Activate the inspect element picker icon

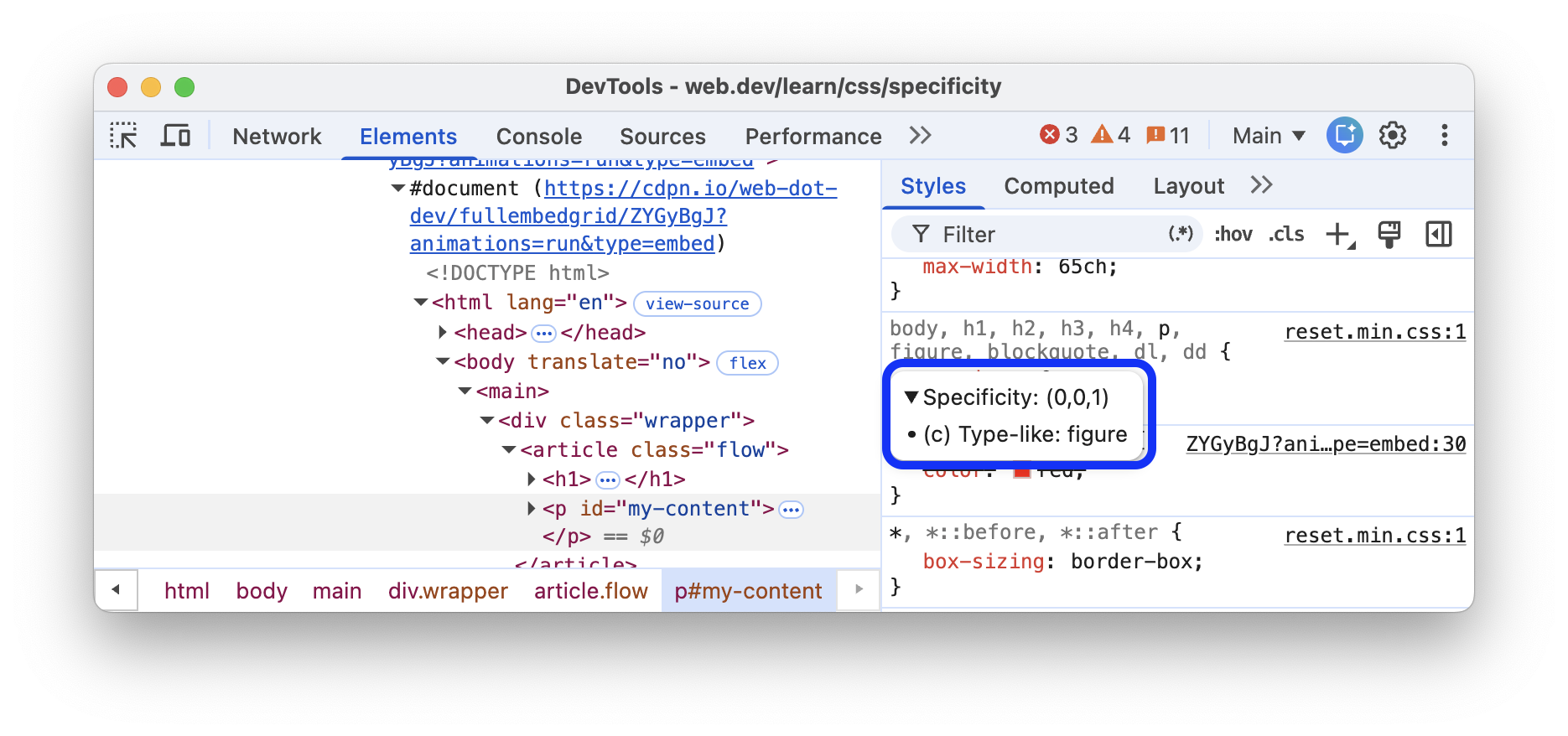point(124,136)
